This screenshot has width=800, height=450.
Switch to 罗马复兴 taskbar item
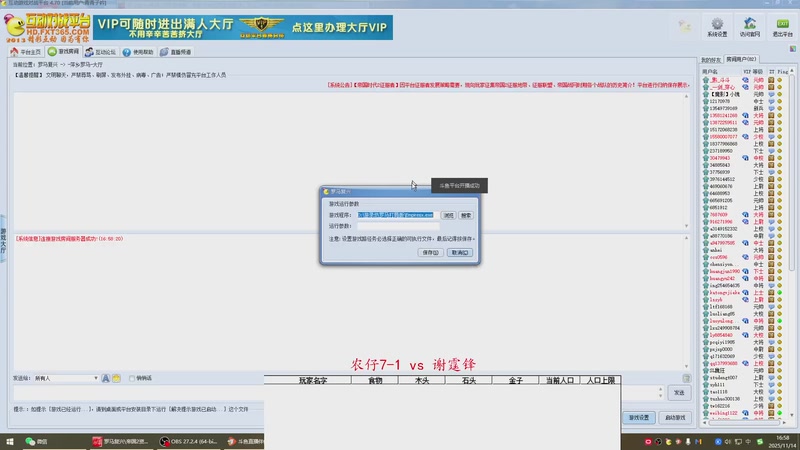click(120, 442)
